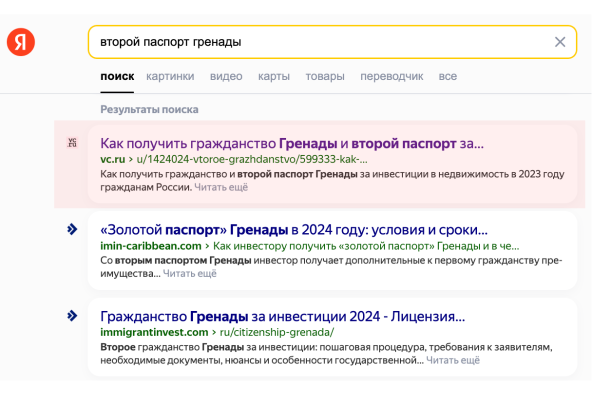
Task: Click the vc.ru favicon icon
Action: pyautogui.click(x=72, y=143)
